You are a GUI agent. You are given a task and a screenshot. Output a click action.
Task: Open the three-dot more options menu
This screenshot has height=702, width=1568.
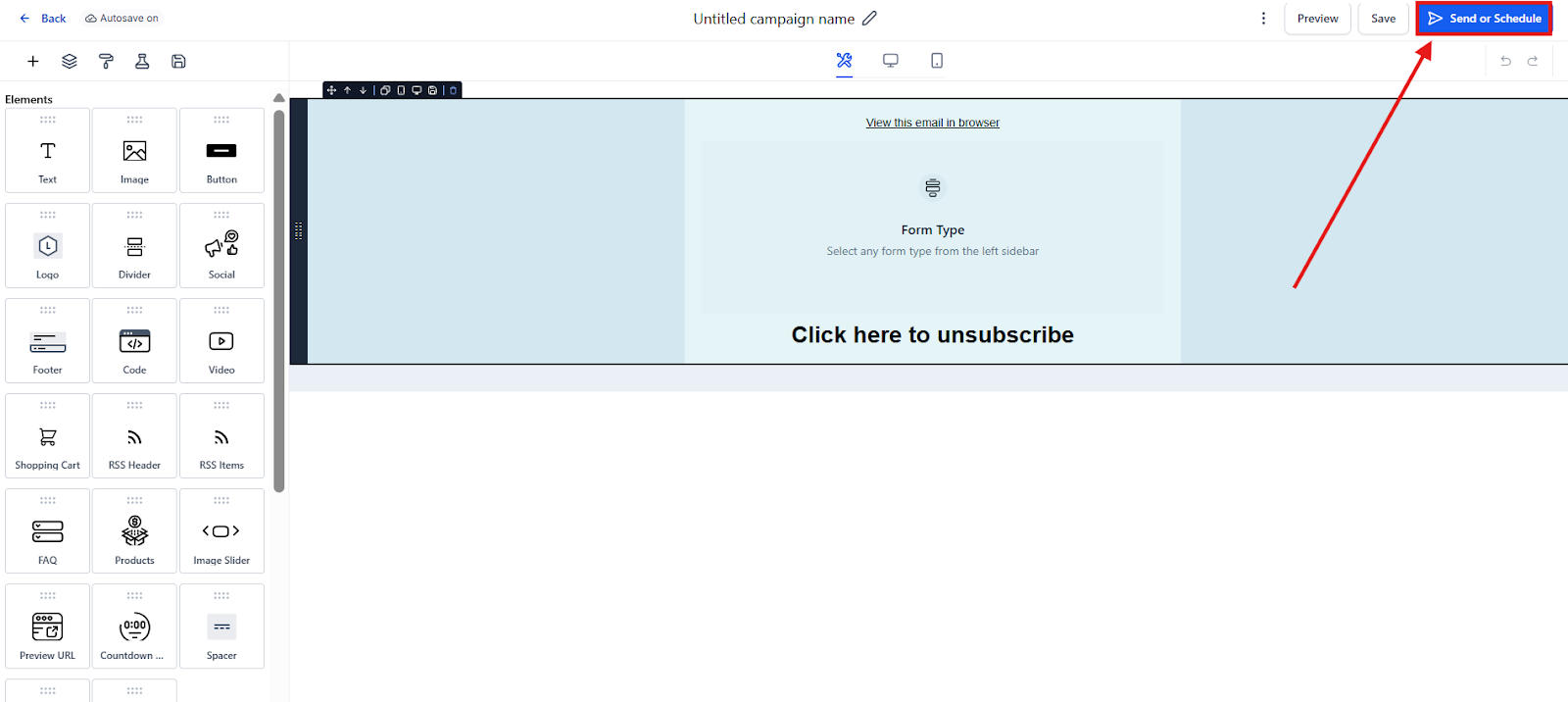click(x=1263, y=19)
